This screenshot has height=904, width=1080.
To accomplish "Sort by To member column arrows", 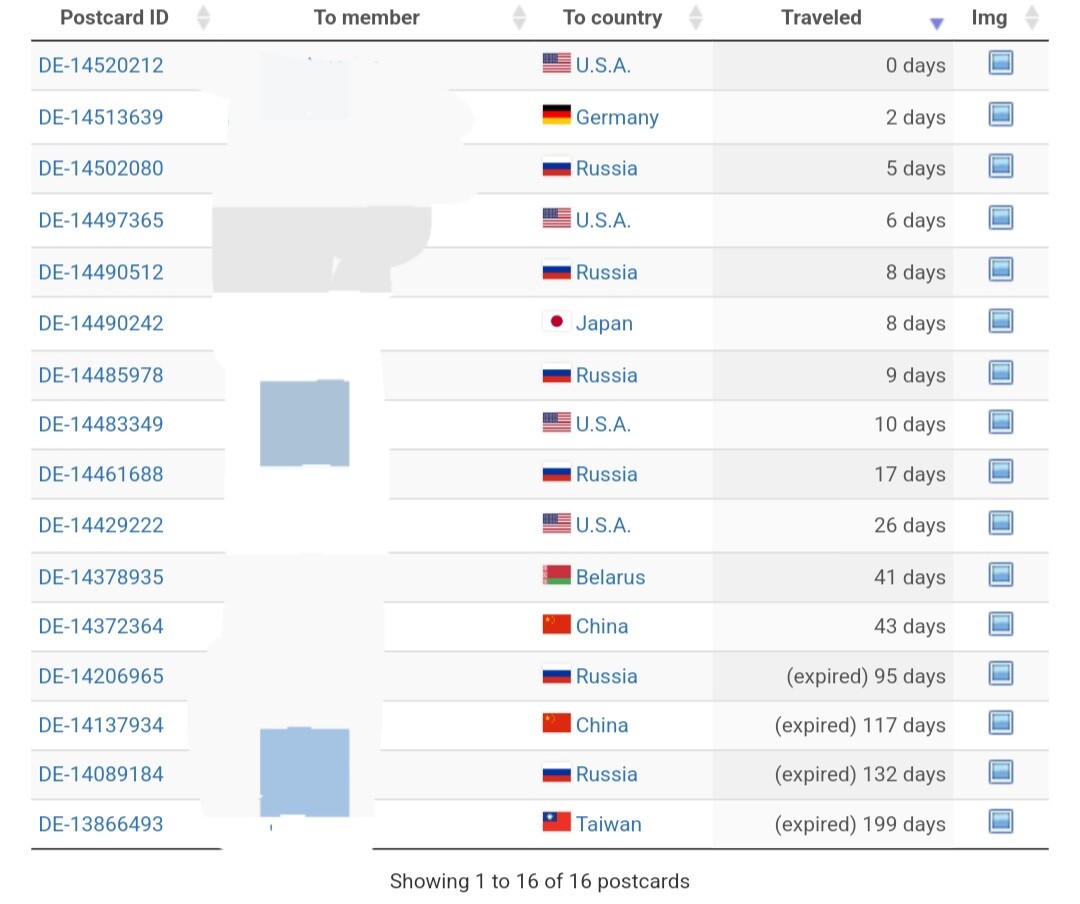I will (519, 18).
